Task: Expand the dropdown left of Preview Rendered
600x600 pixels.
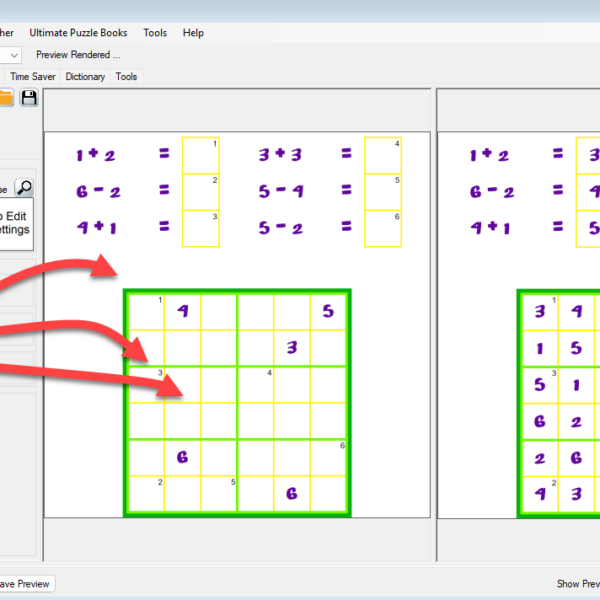Action: point(12,55)
